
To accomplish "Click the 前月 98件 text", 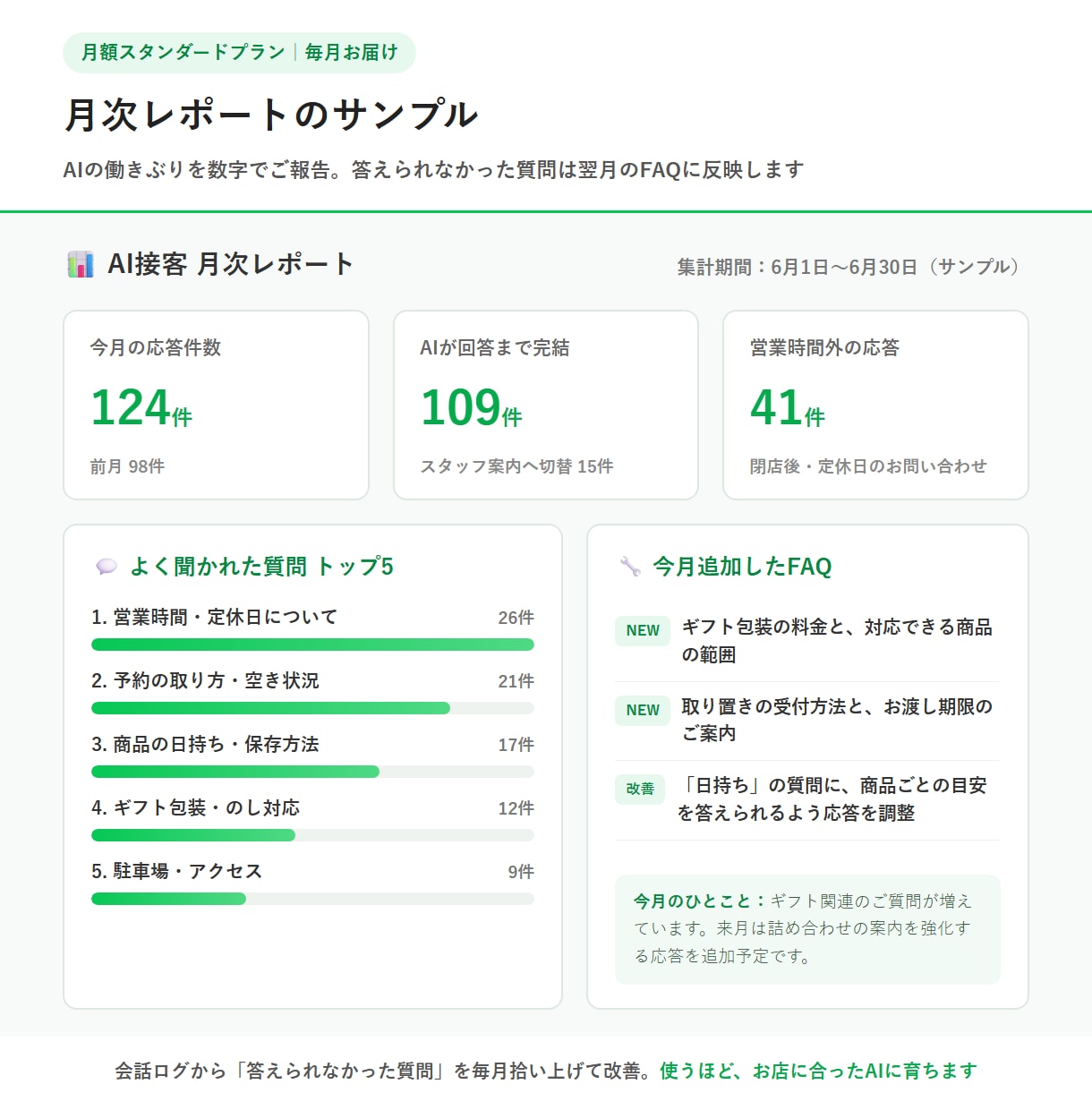I will point(127,466).
